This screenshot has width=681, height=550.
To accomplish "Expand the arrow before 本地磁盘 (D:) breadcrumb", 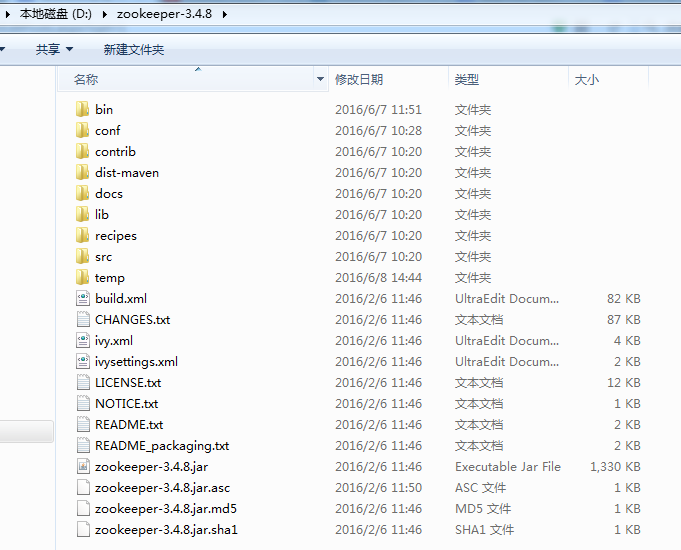I will coord(7,14).
